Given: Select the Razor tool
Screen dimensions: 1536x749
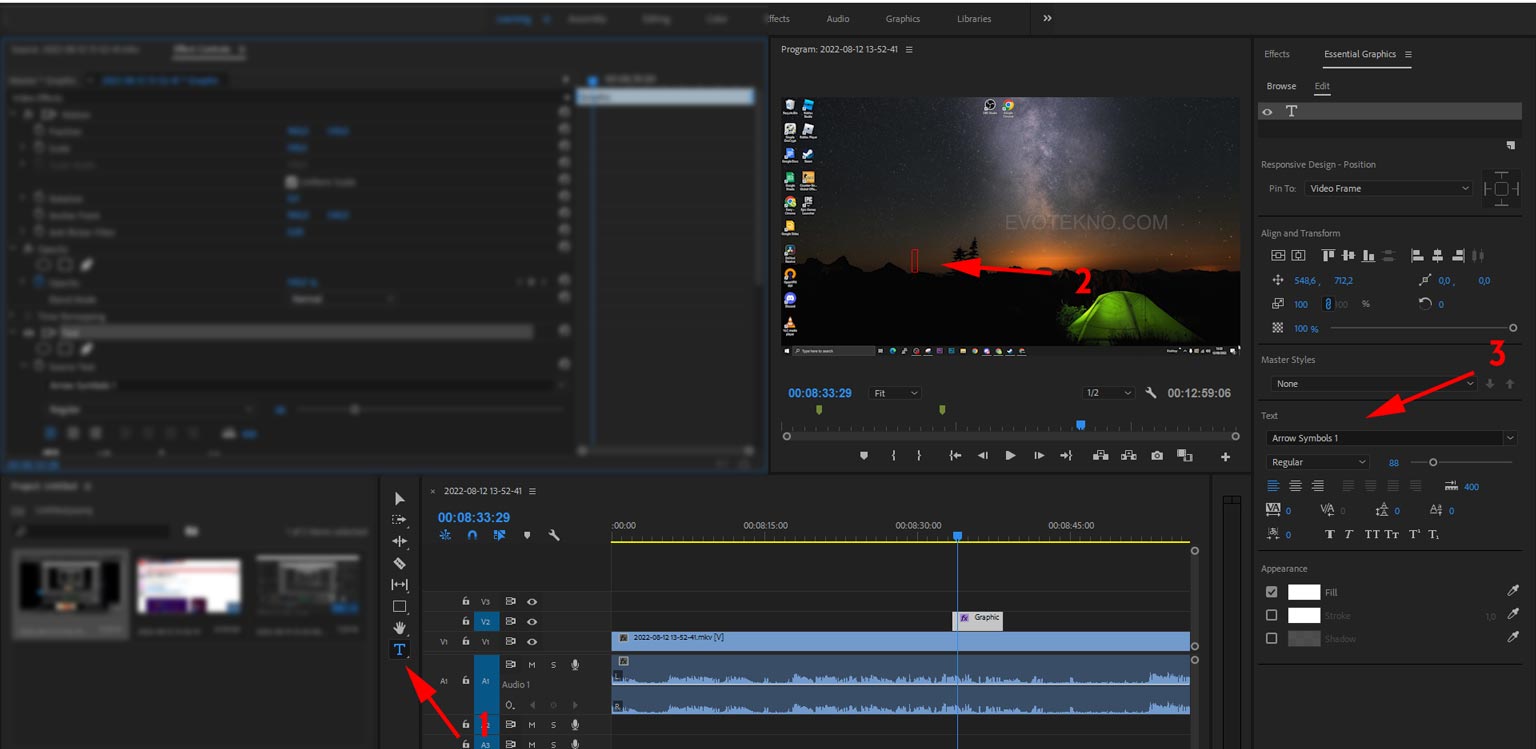Looking at the screenshot, I should 399,563.
